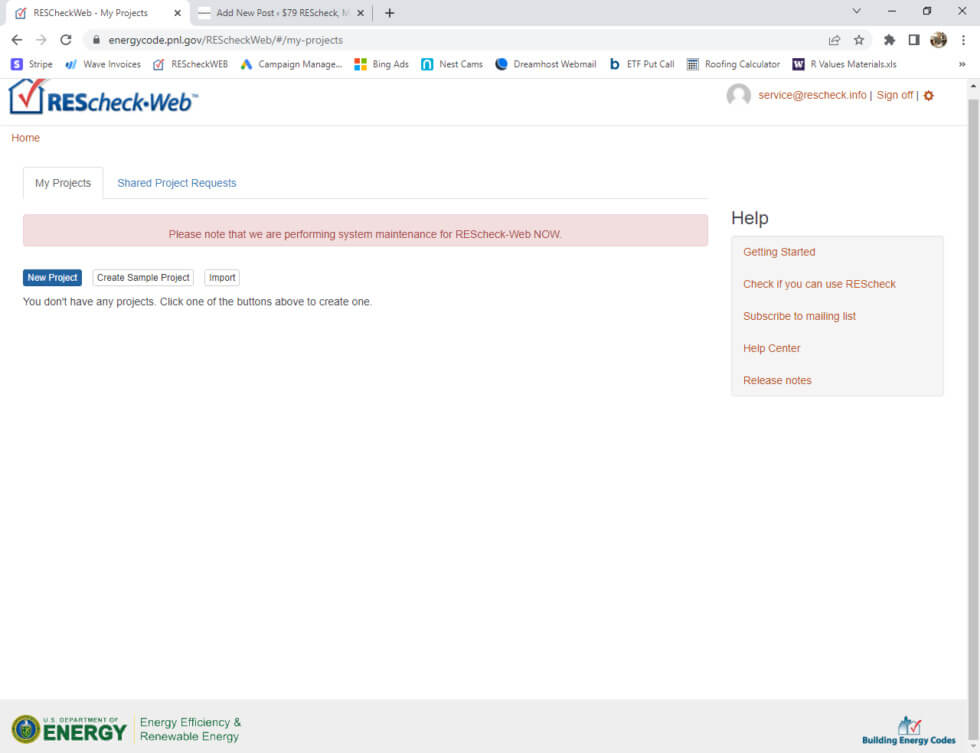This screenshot has height=753, width=980.
Task: Switch to the Shared Project Requests tab
Action: 176,183
